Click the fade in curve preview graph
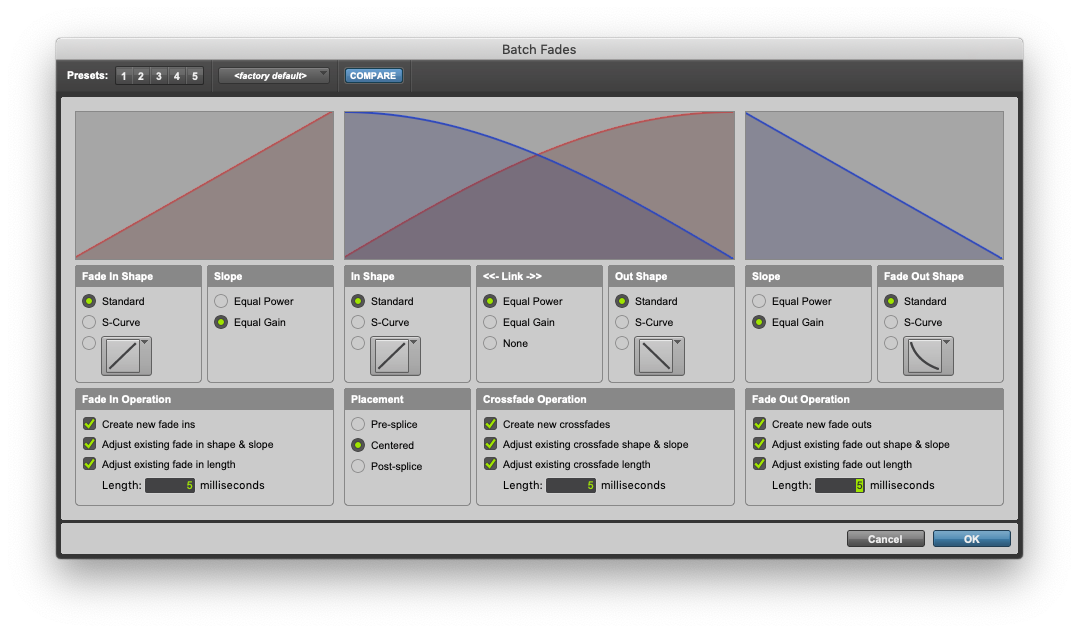Screen dimensions: 1079x633 point(204,185)
